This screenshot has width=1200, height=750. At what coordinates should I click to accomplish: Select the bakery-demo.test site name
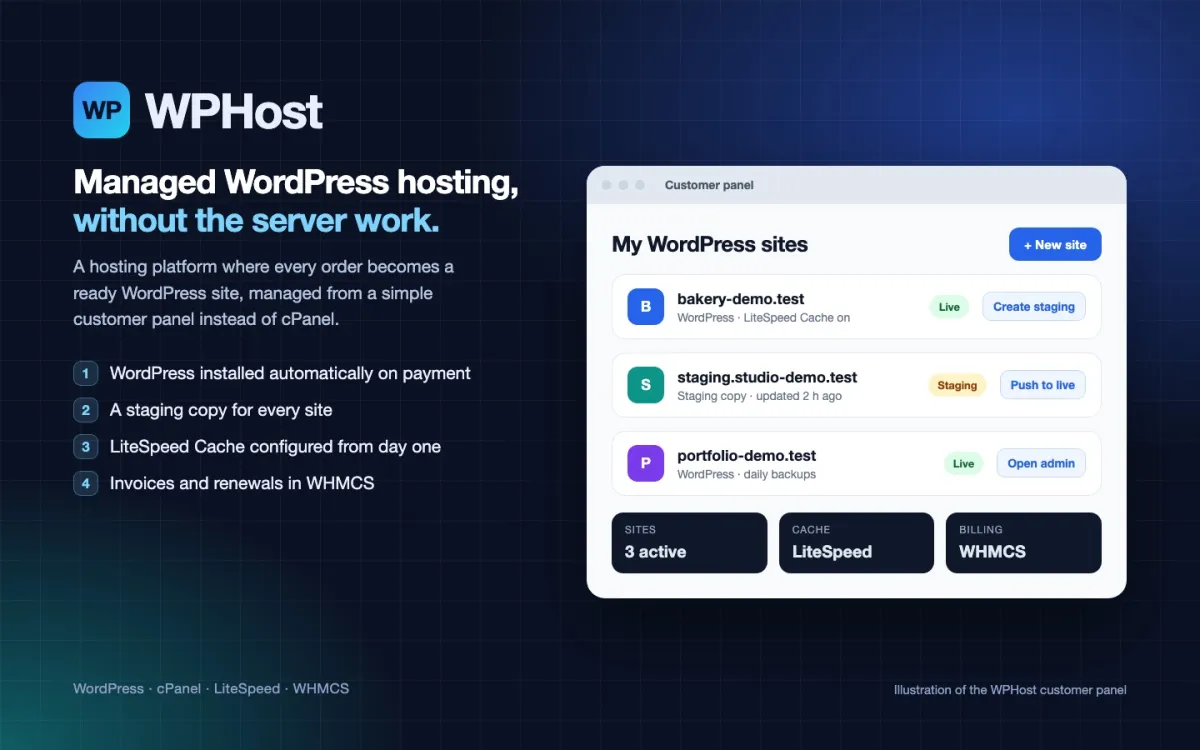[741, 299]
